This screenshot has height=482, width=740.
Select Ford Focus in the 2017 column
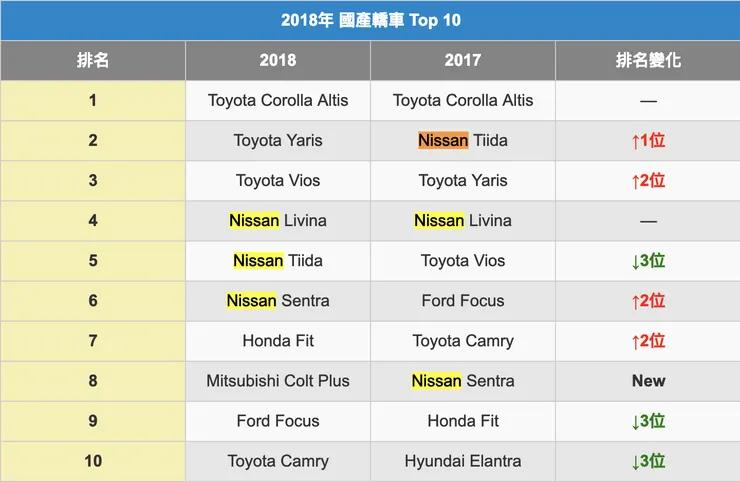coord(463,301)
